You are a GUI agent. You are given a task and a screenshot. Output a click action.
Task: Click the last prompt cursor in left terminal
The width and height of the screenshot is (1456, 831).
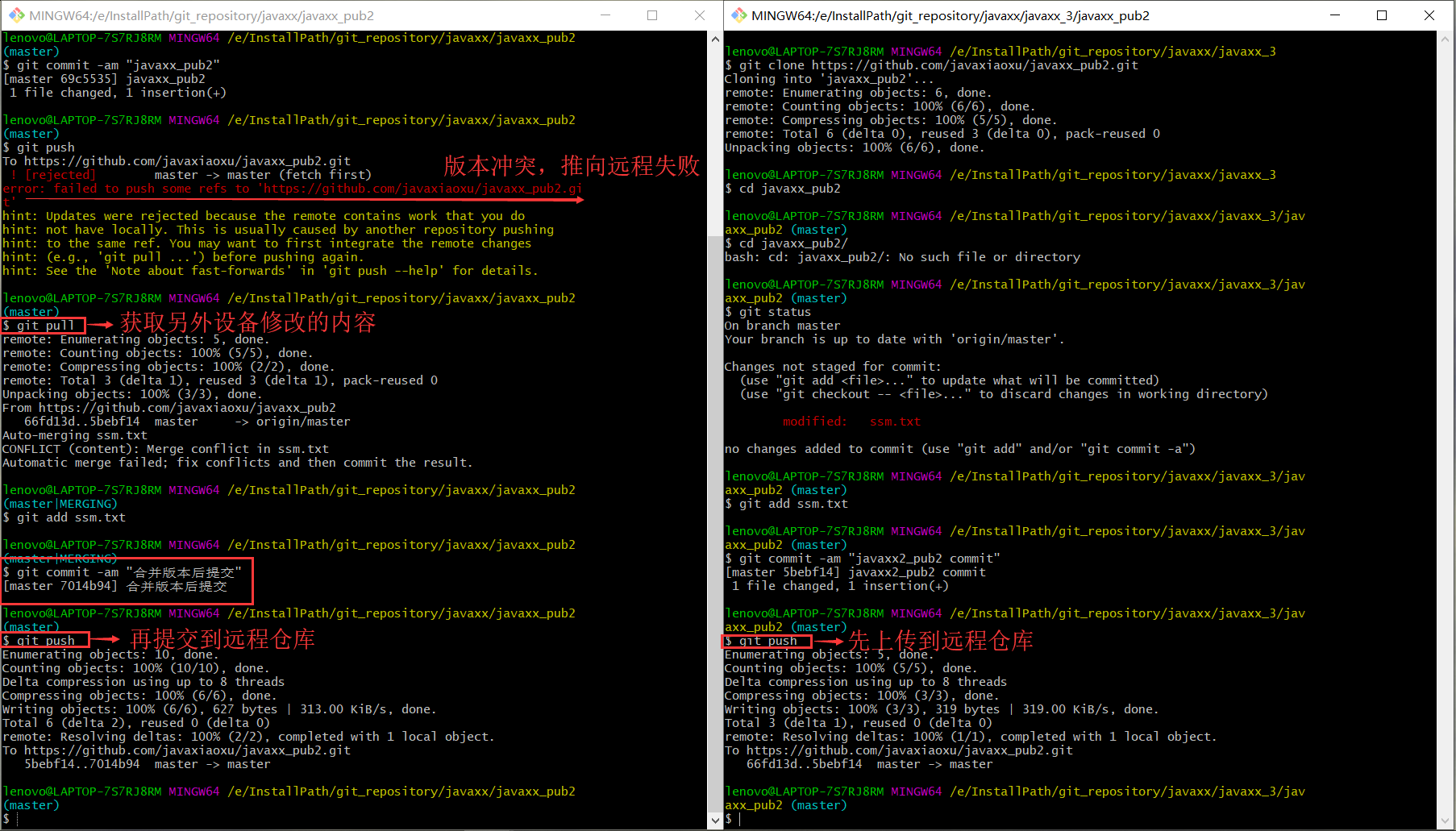[17, 819]
